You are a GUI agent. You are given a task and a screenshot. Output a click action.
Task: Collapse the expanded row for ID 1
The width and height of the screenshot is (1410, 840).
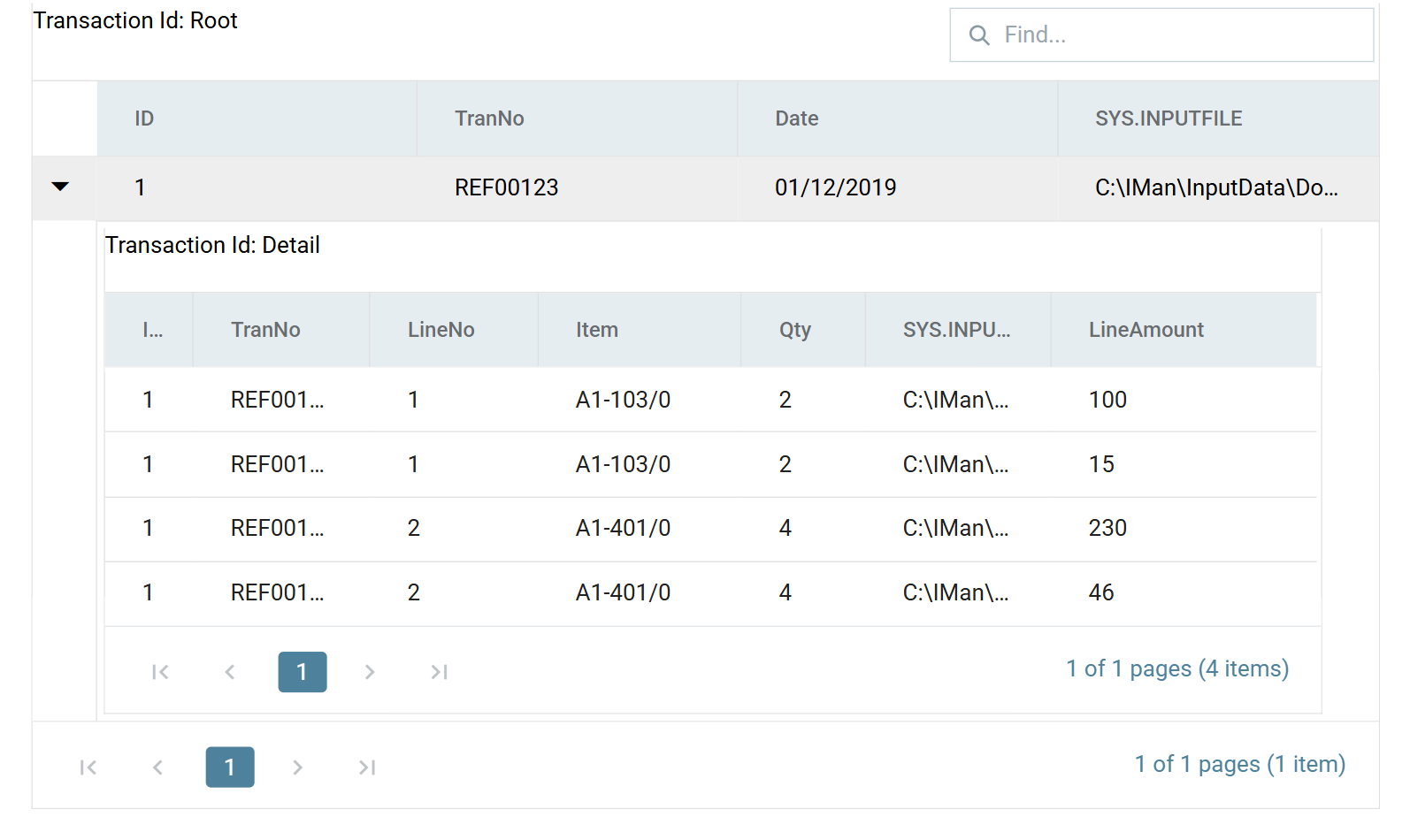click(x=60, y=187)
